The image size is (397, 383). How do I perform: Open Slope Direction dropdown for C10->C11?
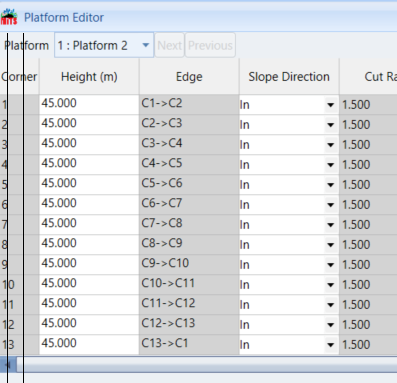[330, 285]
